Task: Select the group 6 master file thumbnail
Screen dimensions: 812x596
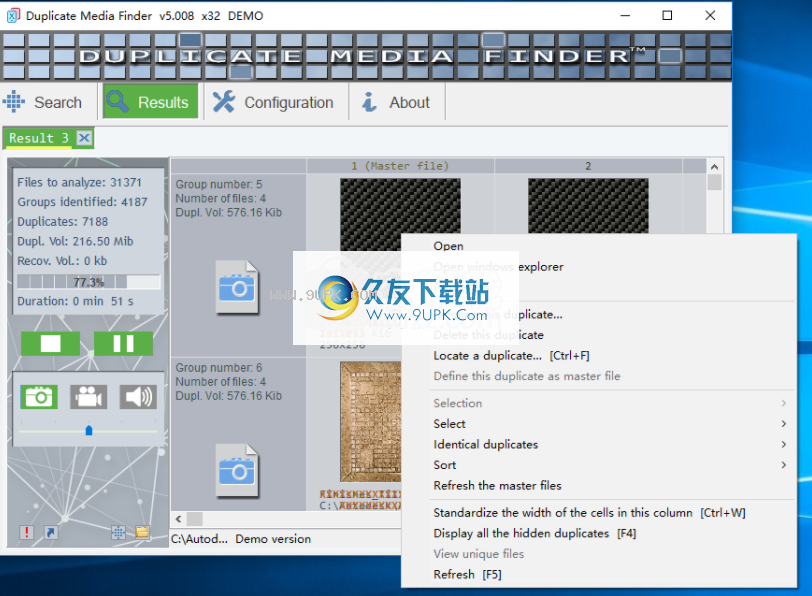Action: coord(371,422)
